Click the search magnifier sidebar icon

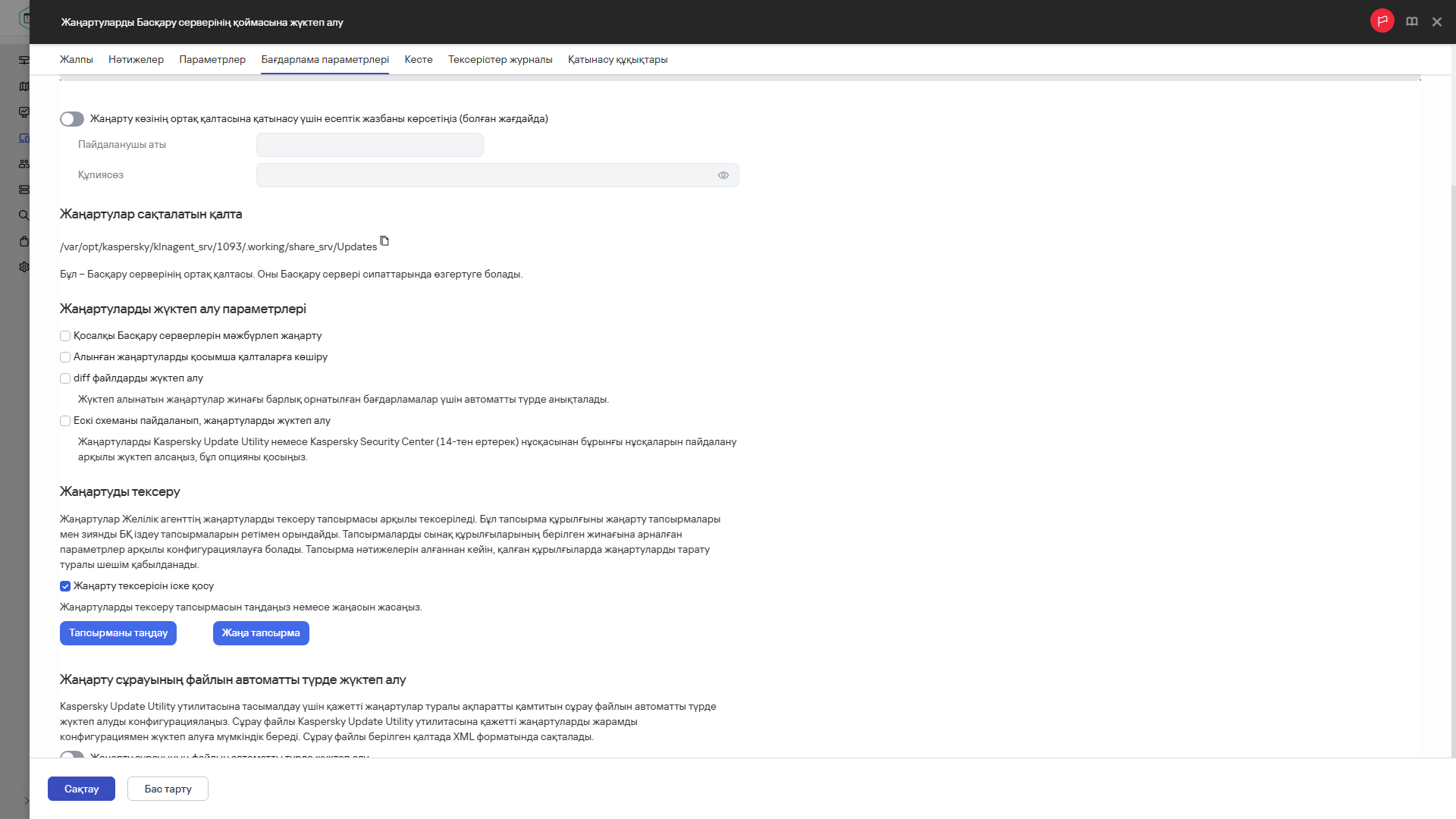24,215
